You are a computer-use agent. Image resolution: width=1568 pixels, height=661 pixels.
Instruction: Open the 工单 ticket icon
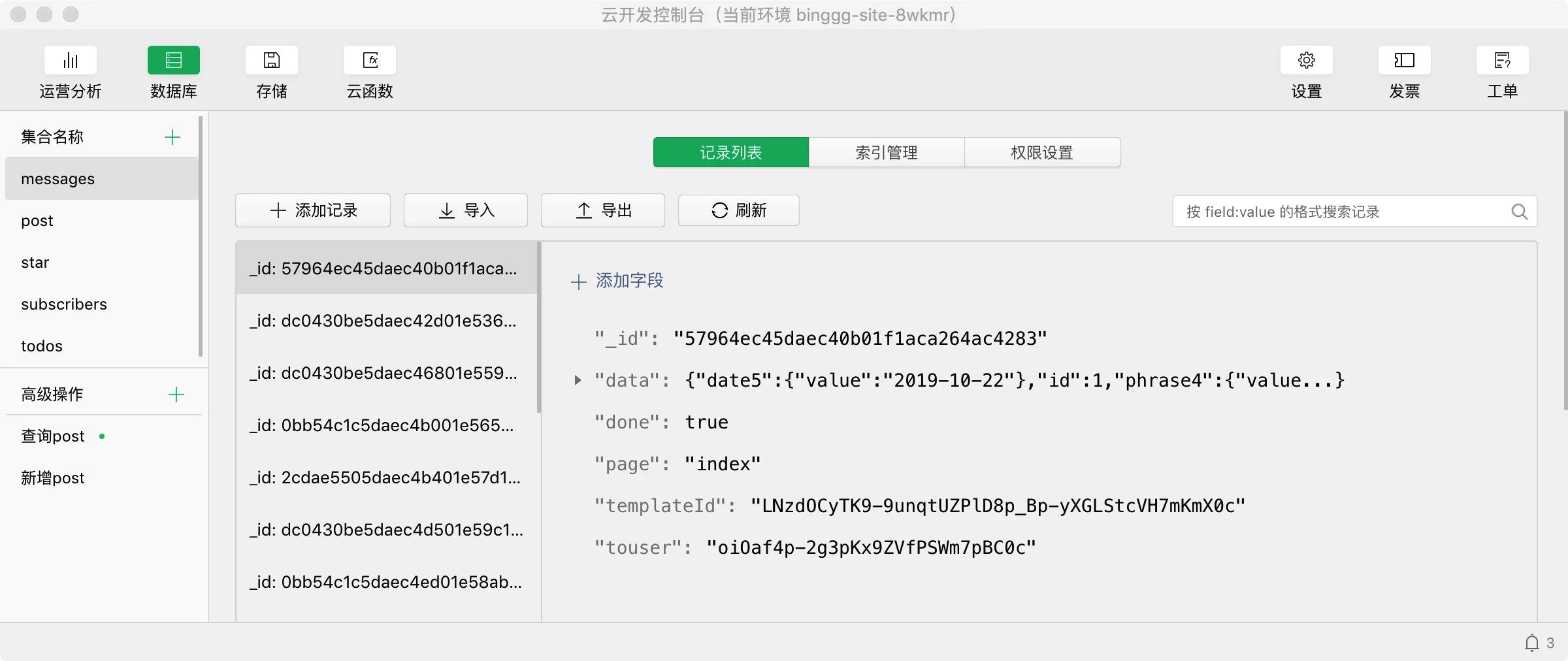[1503, 60]
